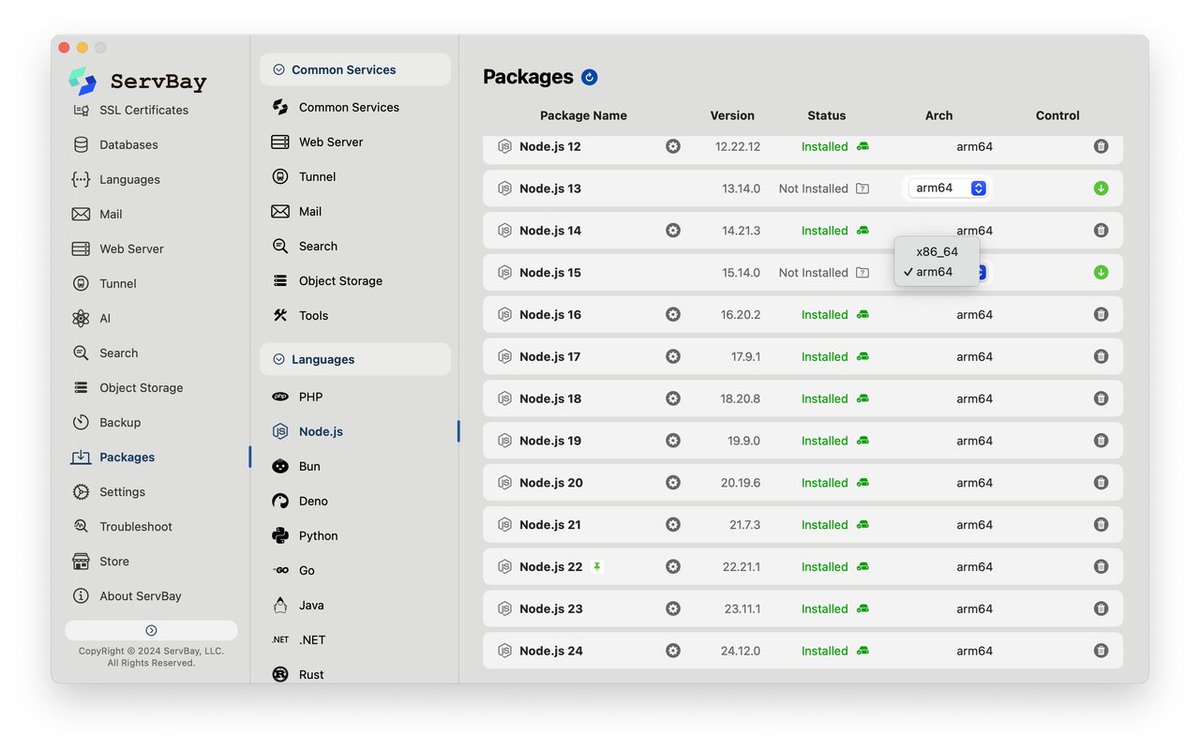Remove Node.js 20 using trash icon
The image size is (1200, 751).
pyautogui.click(x=1101, y=482)
